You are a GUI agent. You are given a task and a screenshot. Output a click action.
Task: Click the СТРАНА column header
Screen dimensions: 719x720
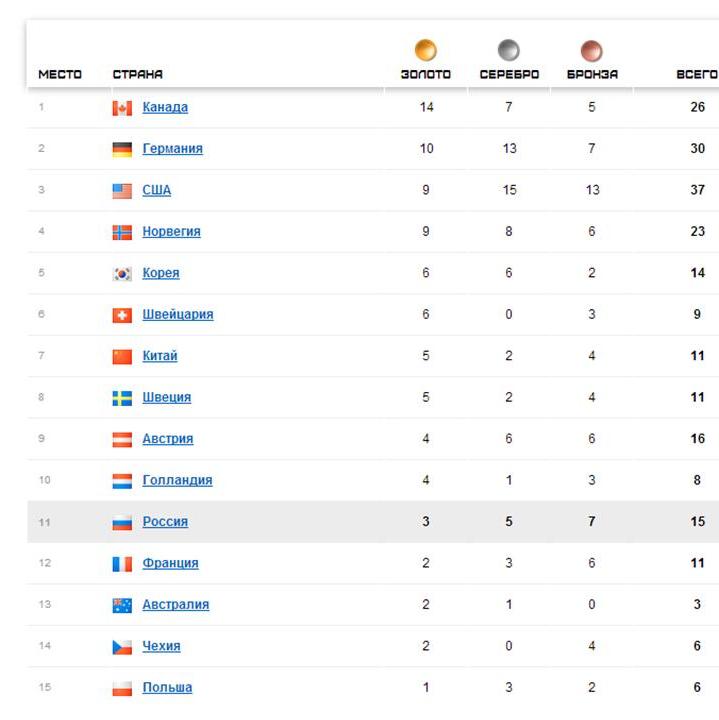coord(137,74)
